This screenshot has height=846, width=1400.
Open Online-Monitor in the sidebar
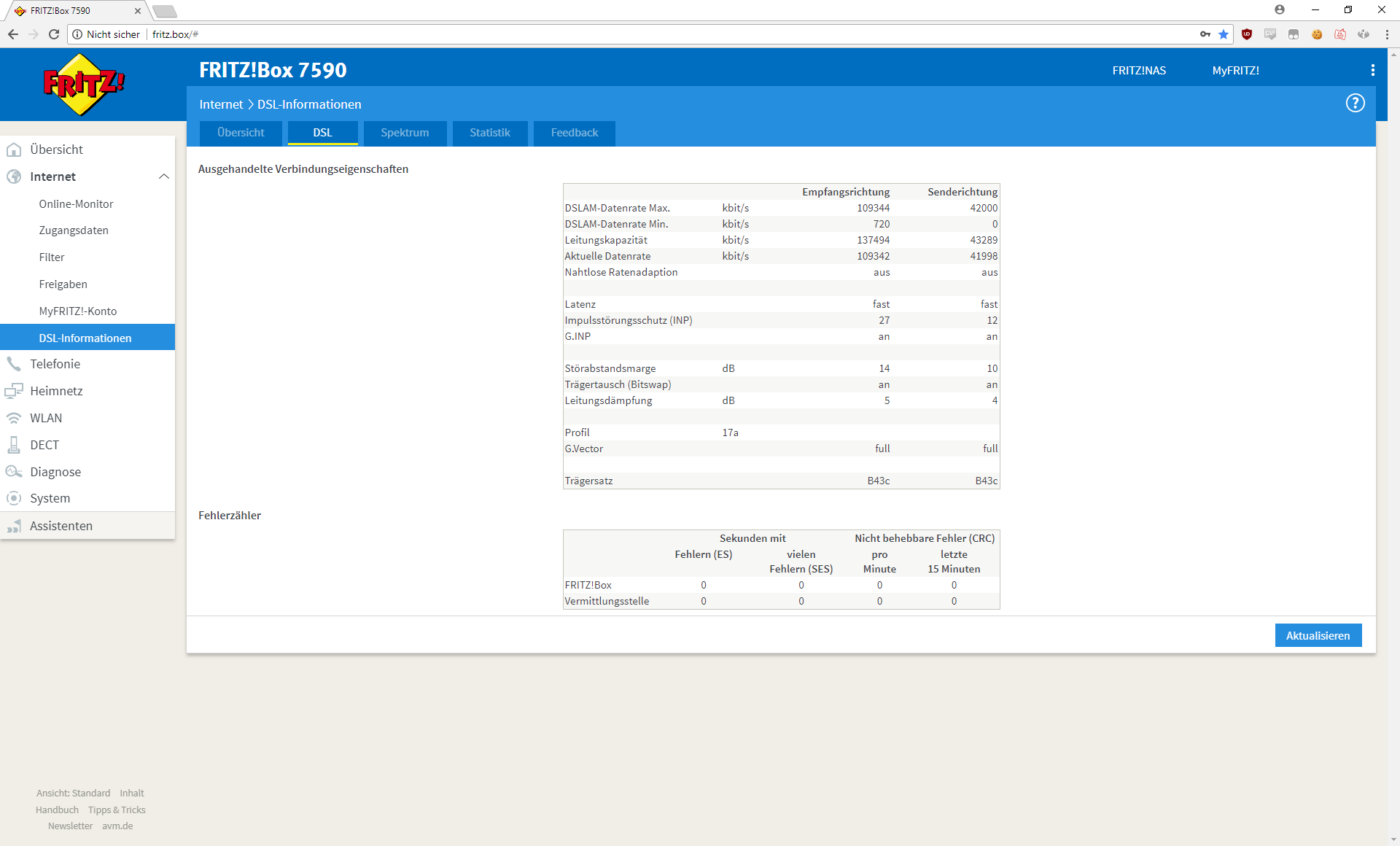76,204
